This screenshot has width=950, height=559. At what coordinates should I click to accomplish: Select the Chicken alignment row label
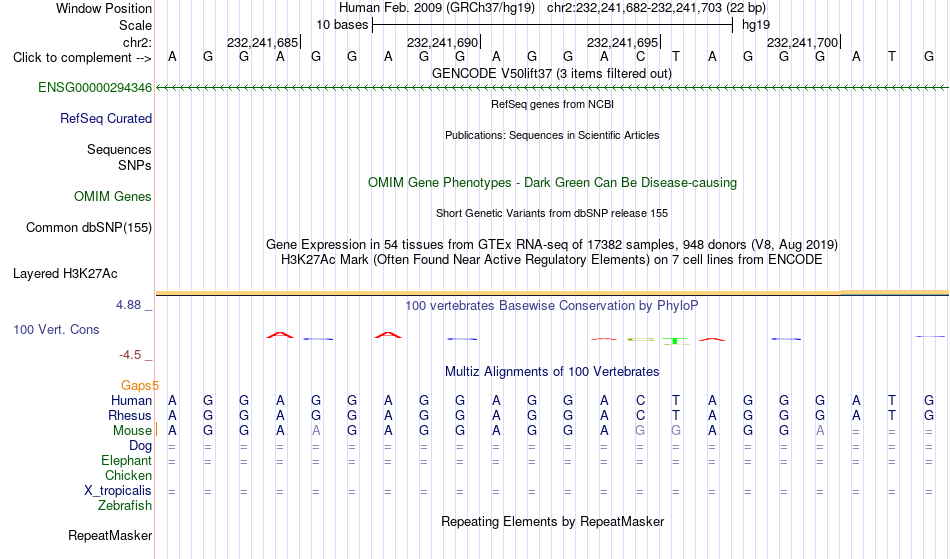click(128, 476)
